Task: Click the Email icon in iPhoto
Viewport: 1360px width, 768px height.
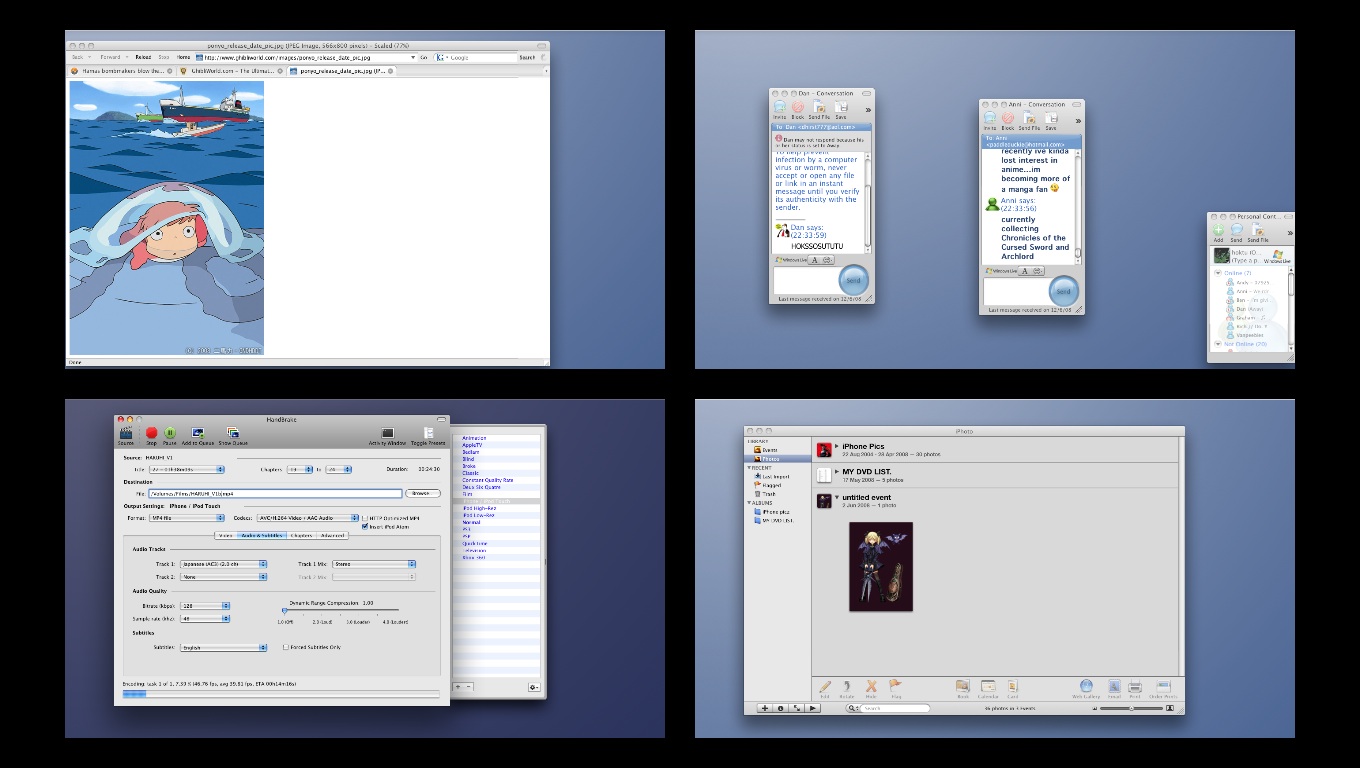Action: pos(1113,688)
